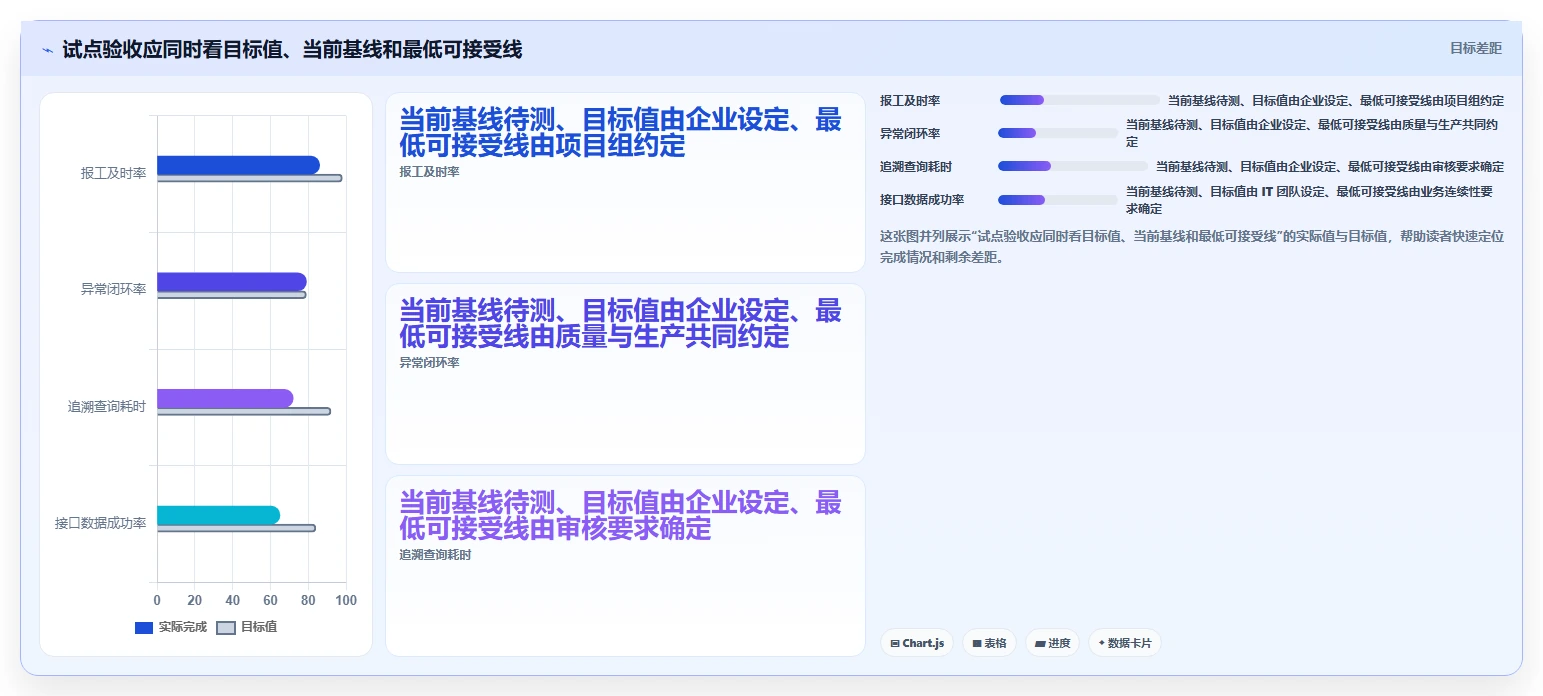Open the card ending 最低可接受线由项目组约定
The image size is (1543, 696).
[x=625, y=182]
